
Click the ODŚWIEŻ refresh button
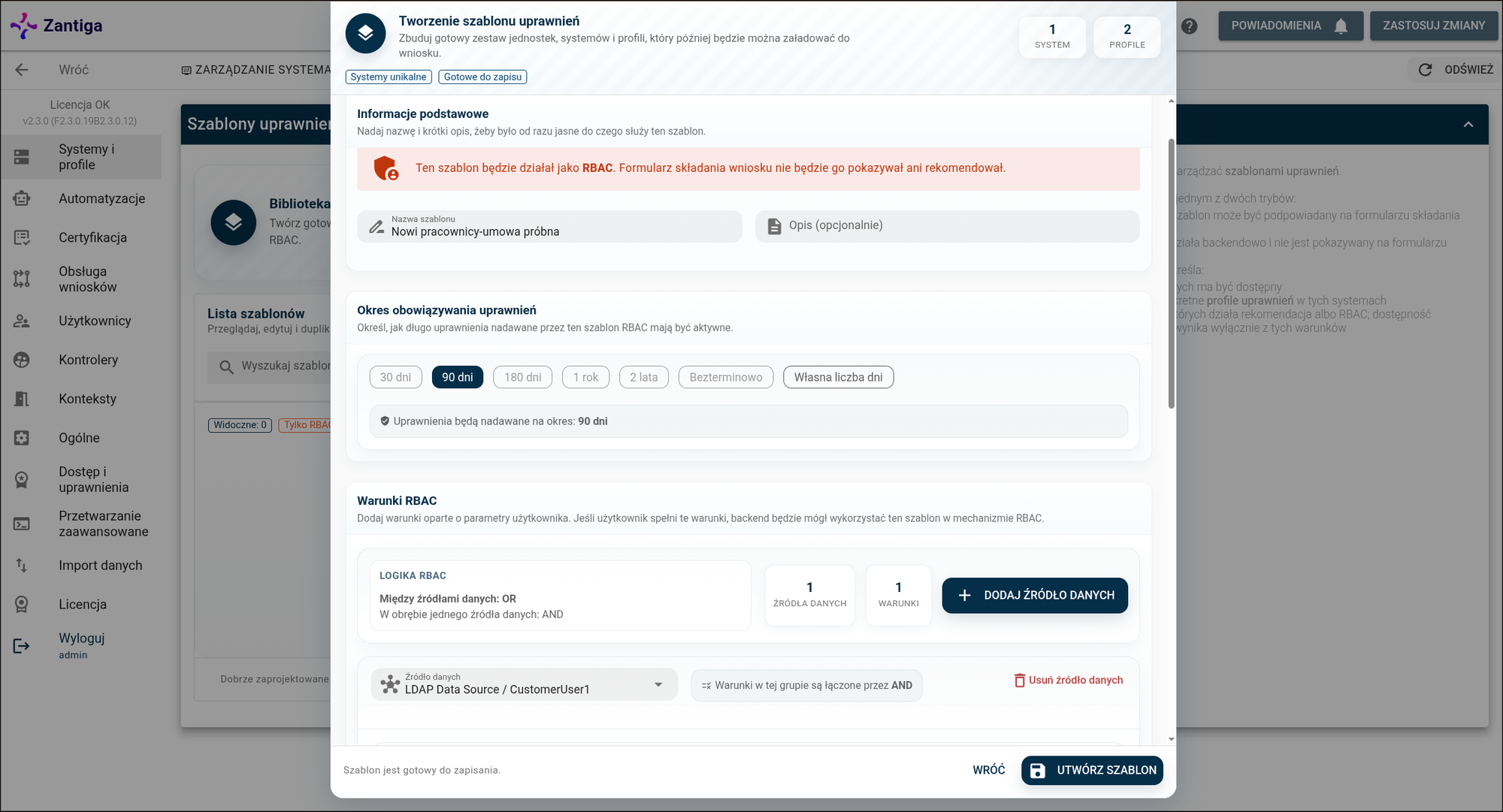(x=1454, y=70)
